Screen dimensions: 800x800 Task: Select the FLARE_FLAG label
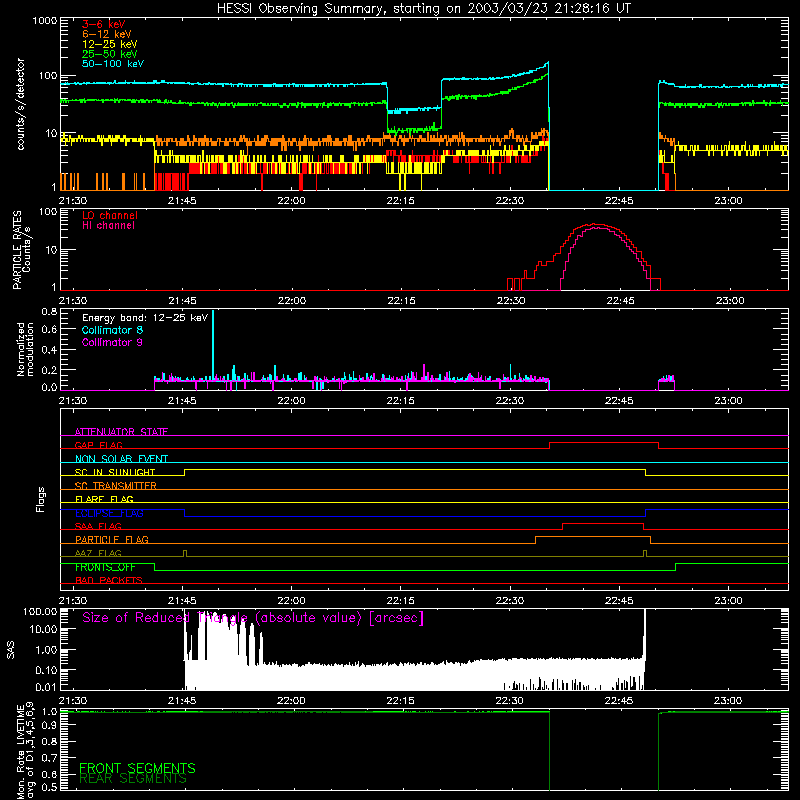(x=104, y=499)
